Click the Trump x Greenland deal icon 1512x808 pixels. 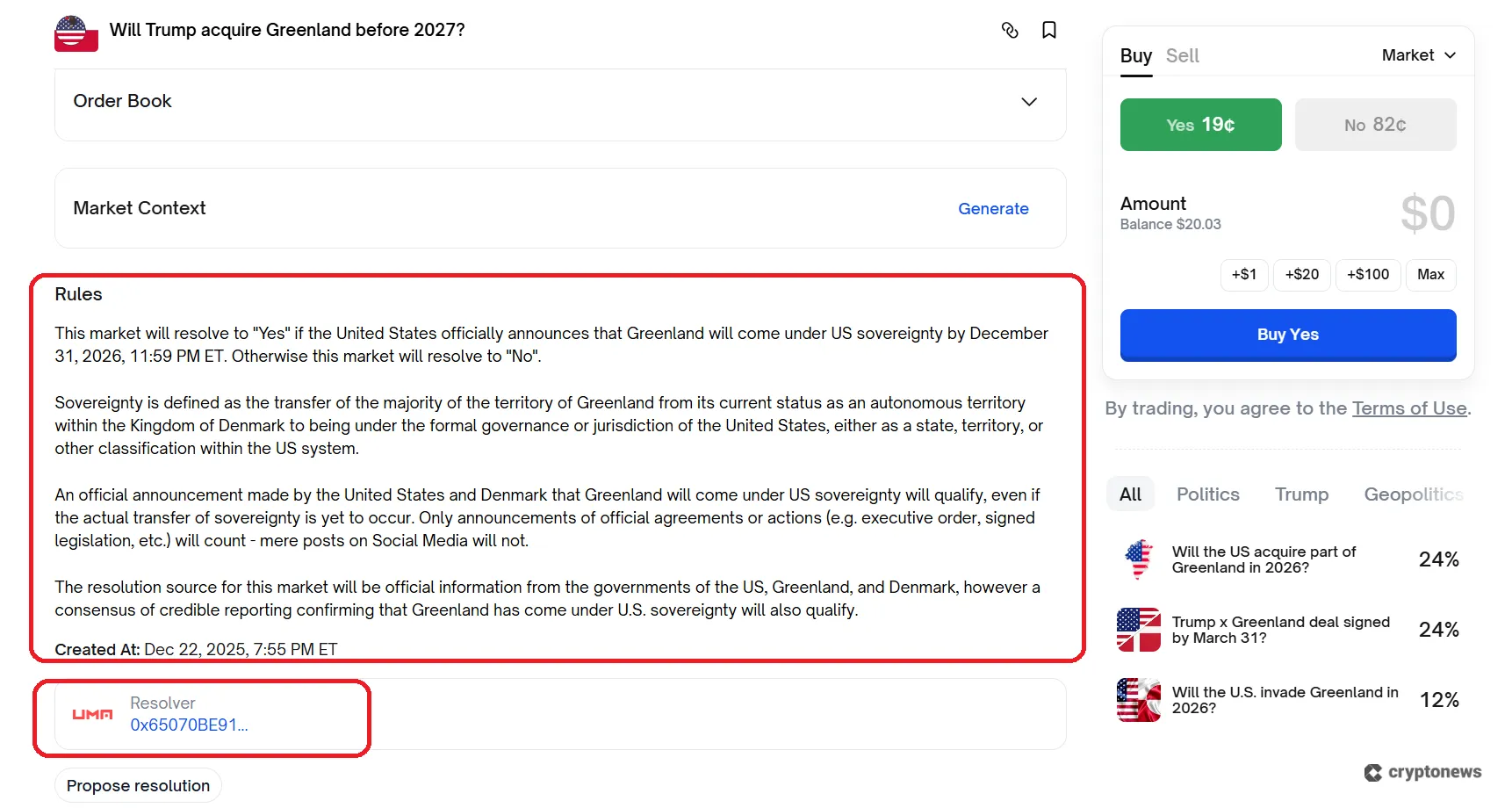click(1139, 630)
